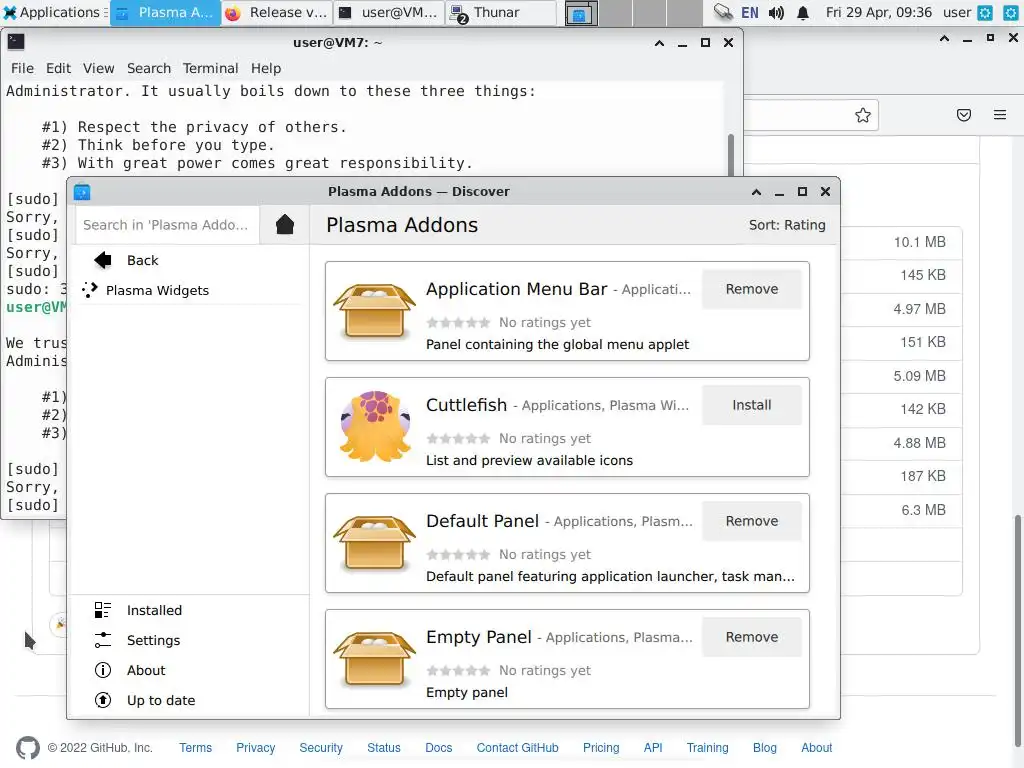
Task: Select Settings in Discover sidebar
Action: (153, 640)
